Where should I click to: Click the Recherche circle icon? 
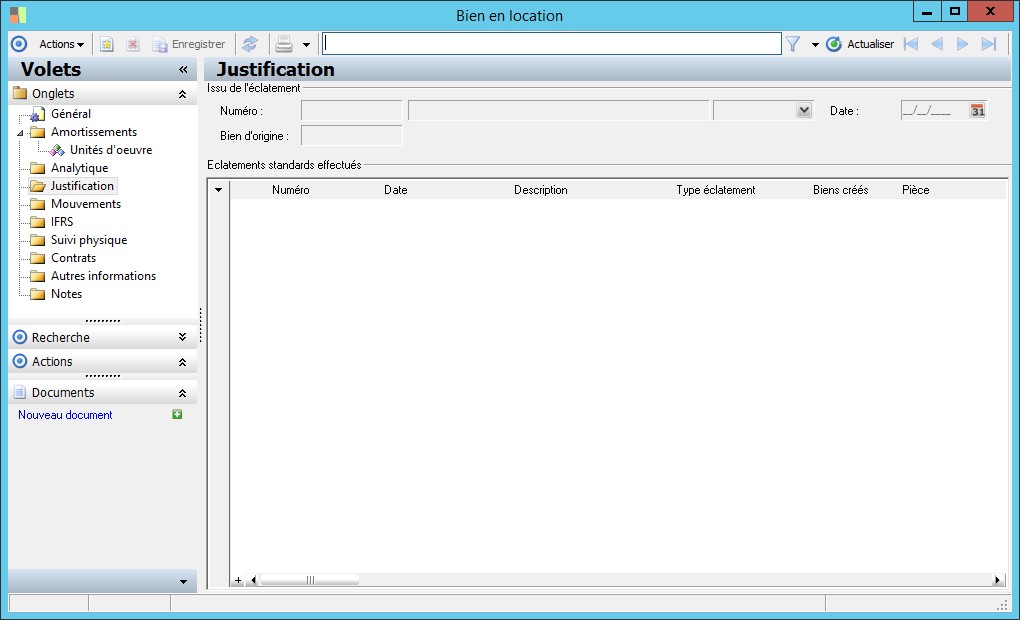click(20, 337)
